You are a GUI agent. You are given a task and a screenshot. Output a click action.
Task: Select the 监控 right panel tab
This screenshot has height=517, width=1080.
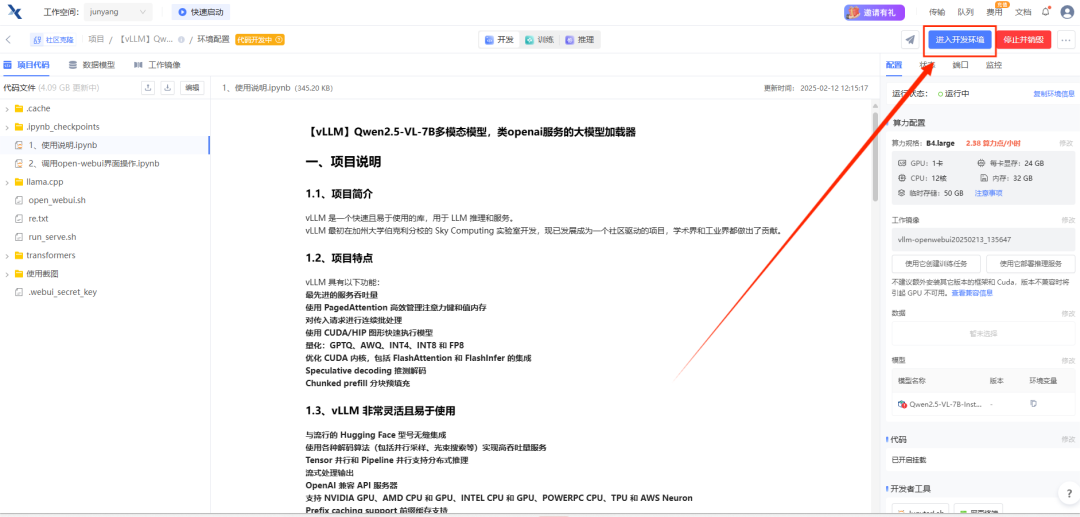[x=993, y=65]
